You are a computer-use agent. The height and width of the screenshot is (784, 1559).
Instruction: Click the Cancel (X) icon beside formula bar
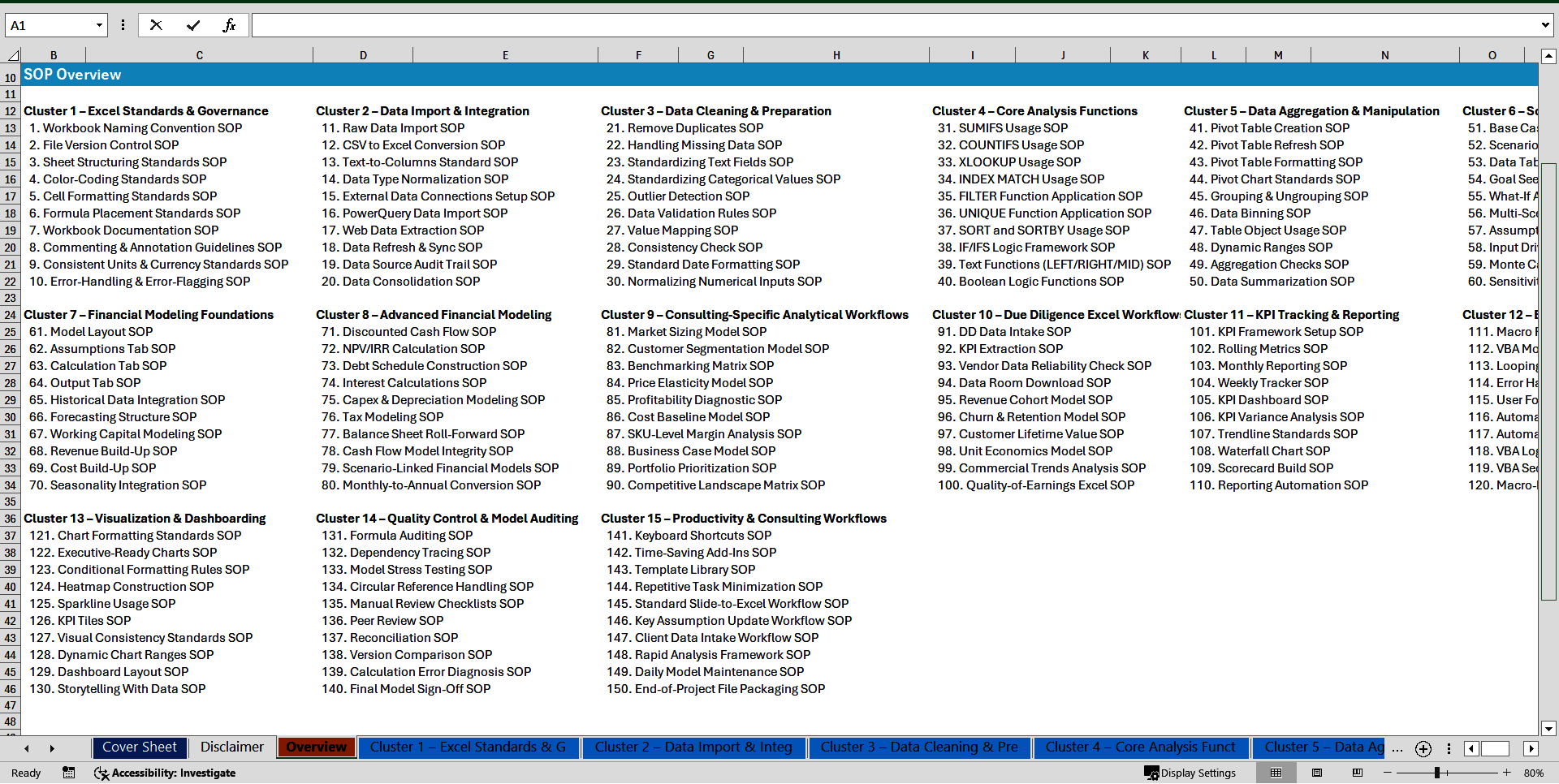point(157,25)
